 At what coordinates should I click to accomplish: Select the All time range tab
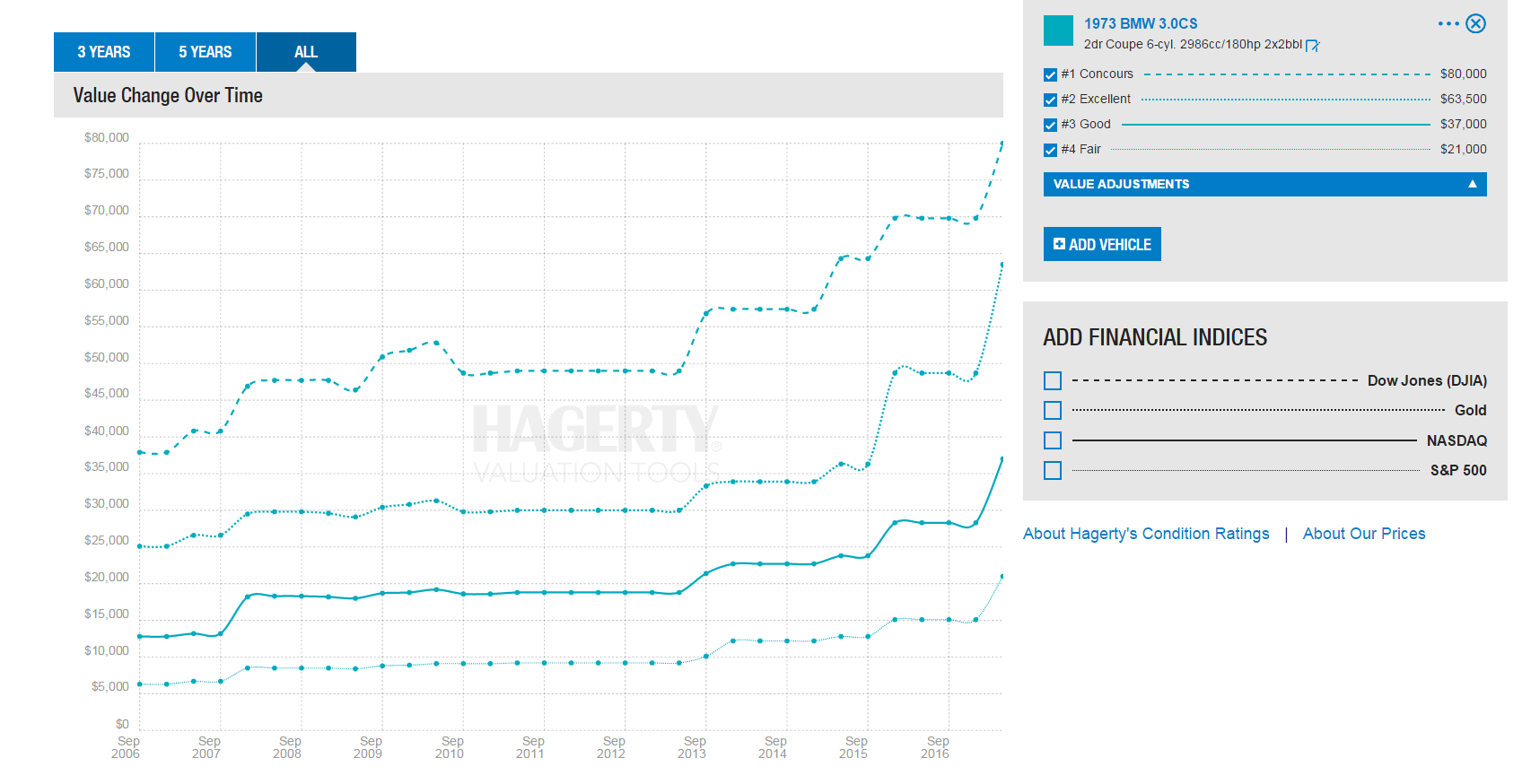click(x=306, y=52)
